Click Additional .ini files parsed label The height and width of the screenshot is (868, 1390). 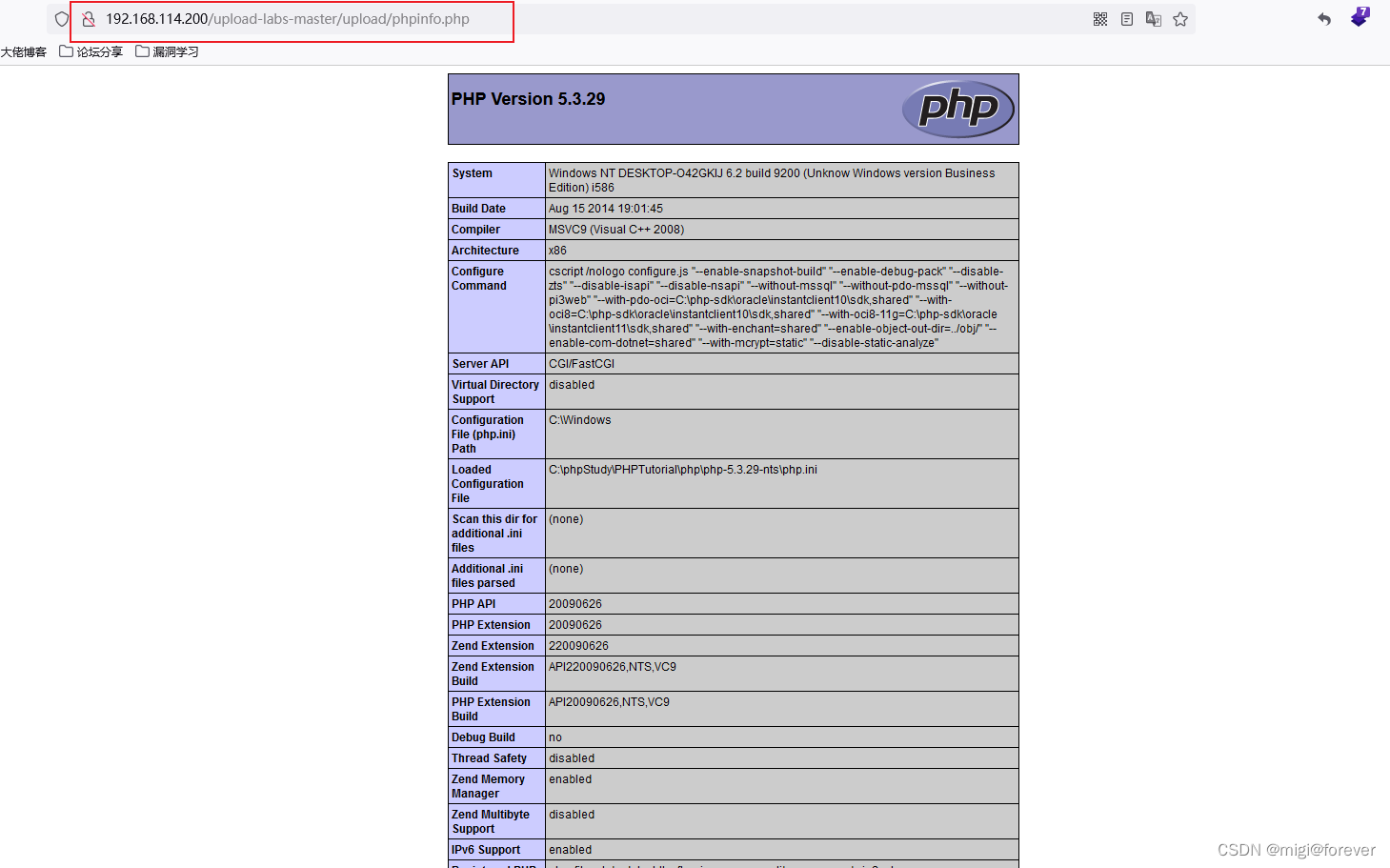coord(488,575)
